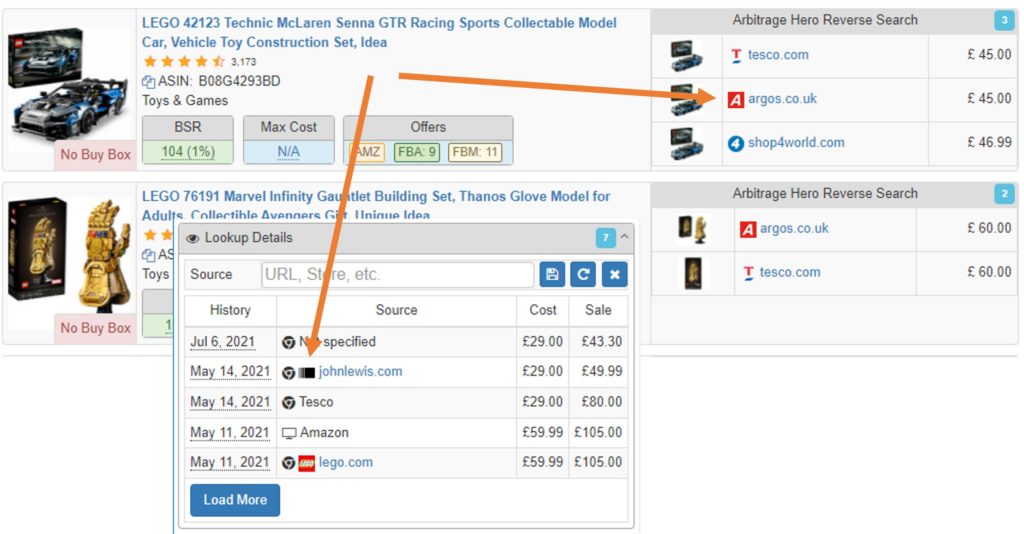Viewport: 1024px width, 534px height.
Task: Click the FBM: 11 offers tag
Action: [475, 152]
